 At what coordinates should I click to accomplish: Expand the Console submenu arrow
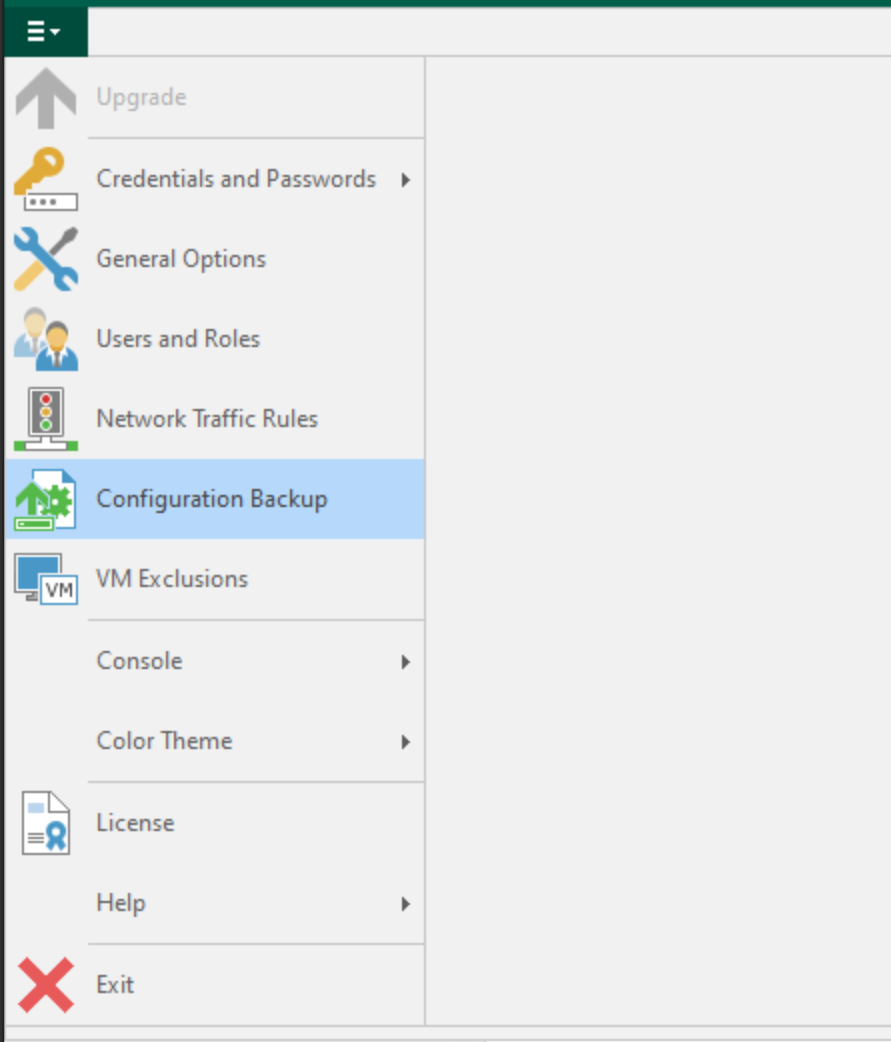[405, 661]
